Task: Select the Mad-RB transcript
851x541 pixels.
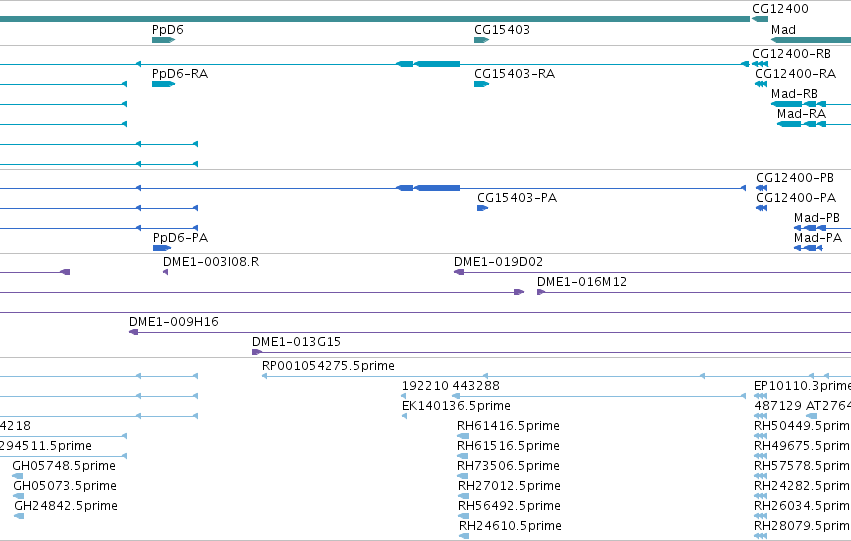Action: pos(811,104)
